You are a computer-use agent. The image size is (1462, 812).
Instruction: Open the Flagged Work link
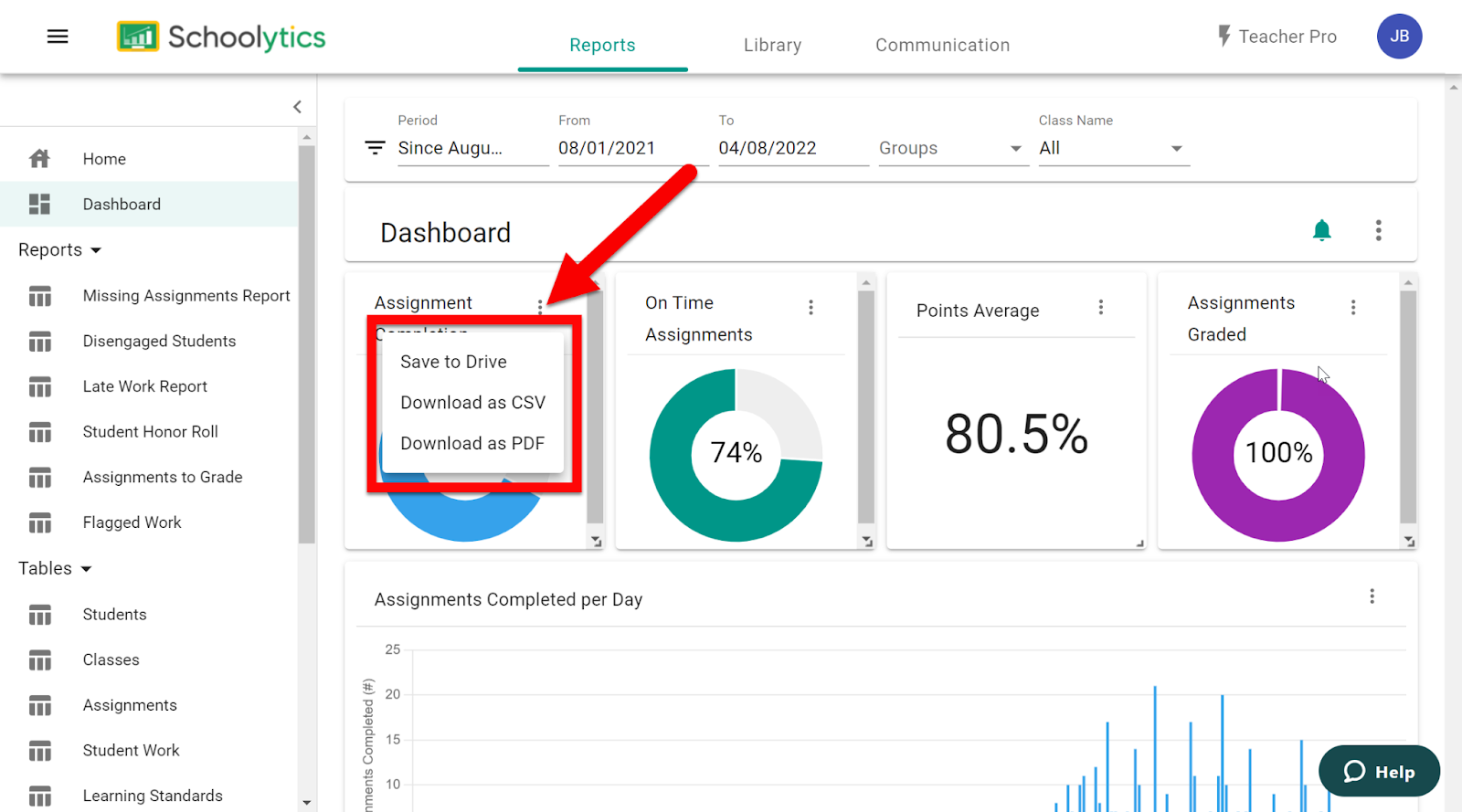click(x=132, y=522)
